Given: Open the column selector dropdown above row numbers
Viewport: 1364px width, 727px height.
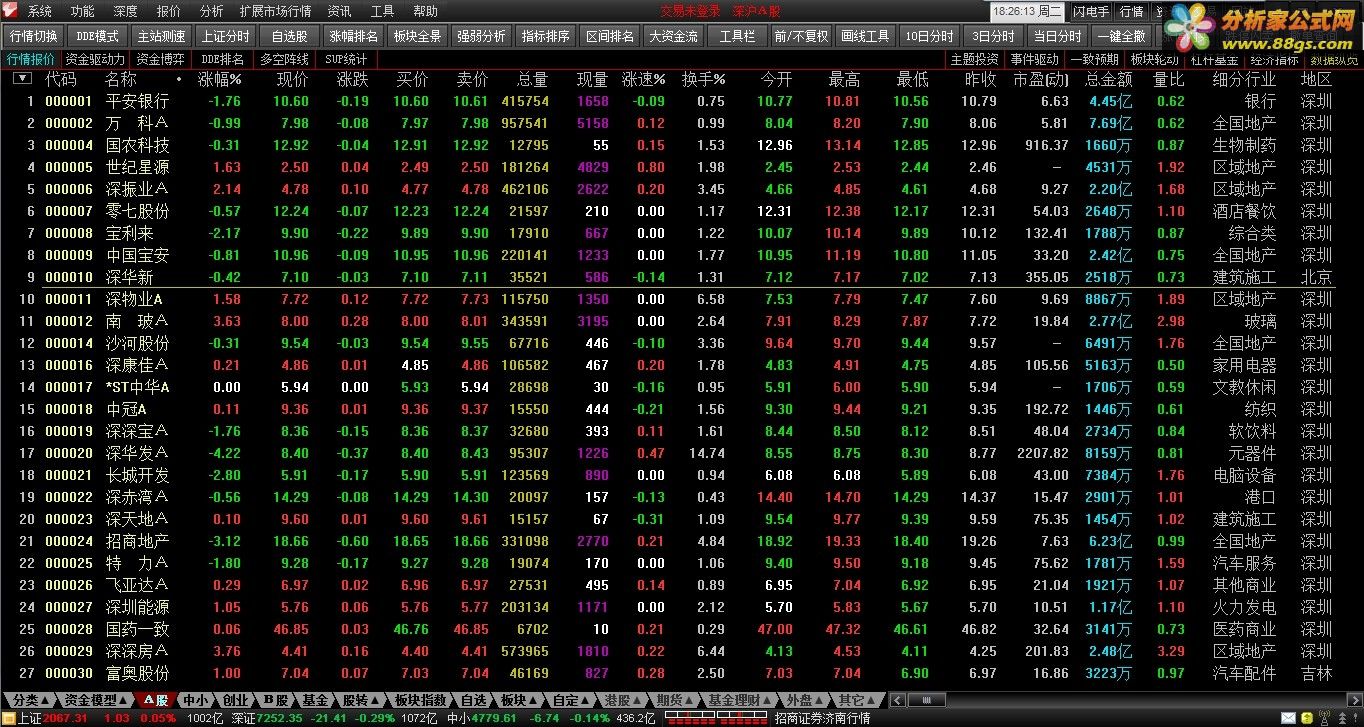Looking at the screenshot, I should tap(21, 78).
